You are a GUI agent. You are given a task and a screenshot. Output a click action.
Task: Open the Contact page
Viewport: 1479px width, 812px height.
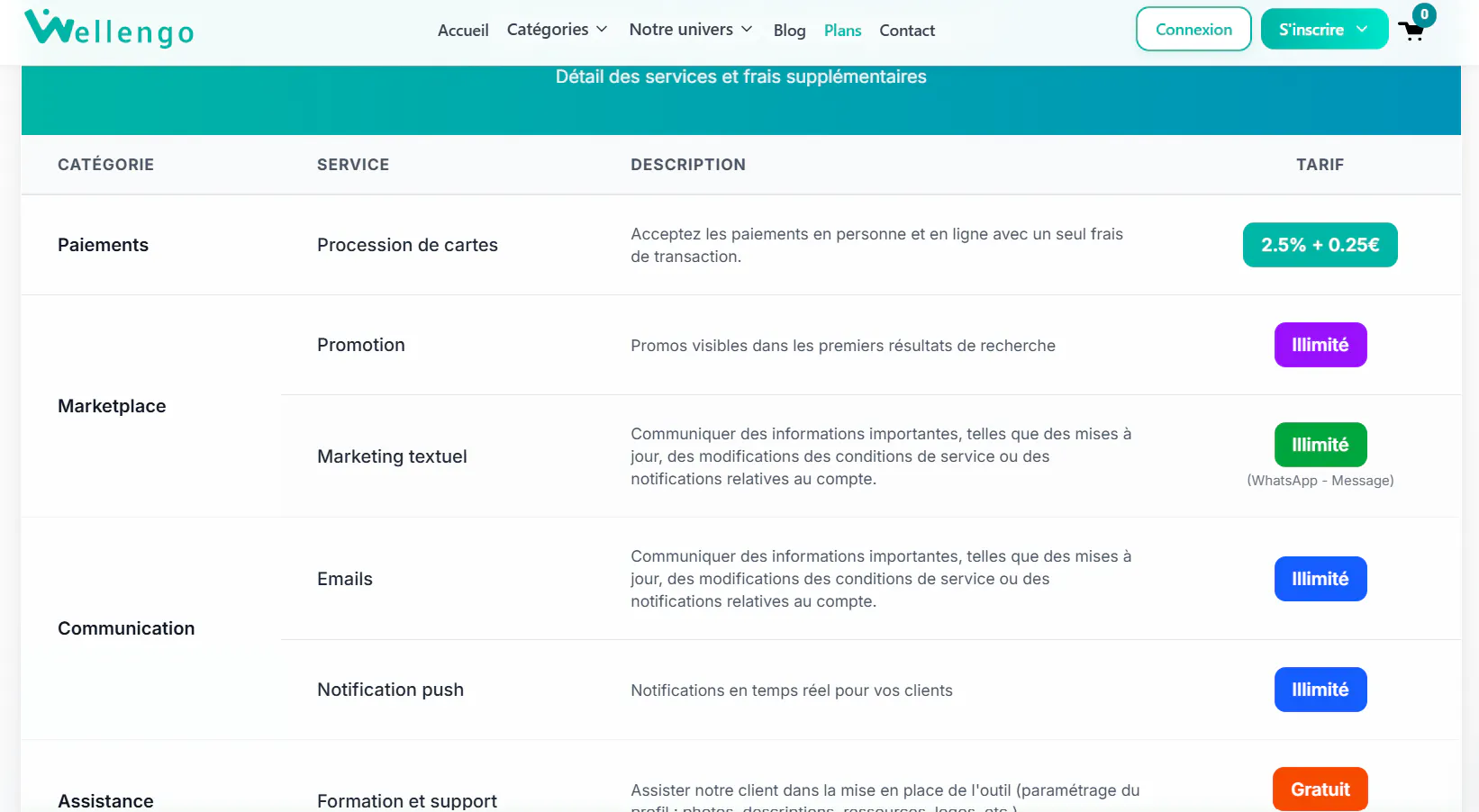(x=907, y=31)
